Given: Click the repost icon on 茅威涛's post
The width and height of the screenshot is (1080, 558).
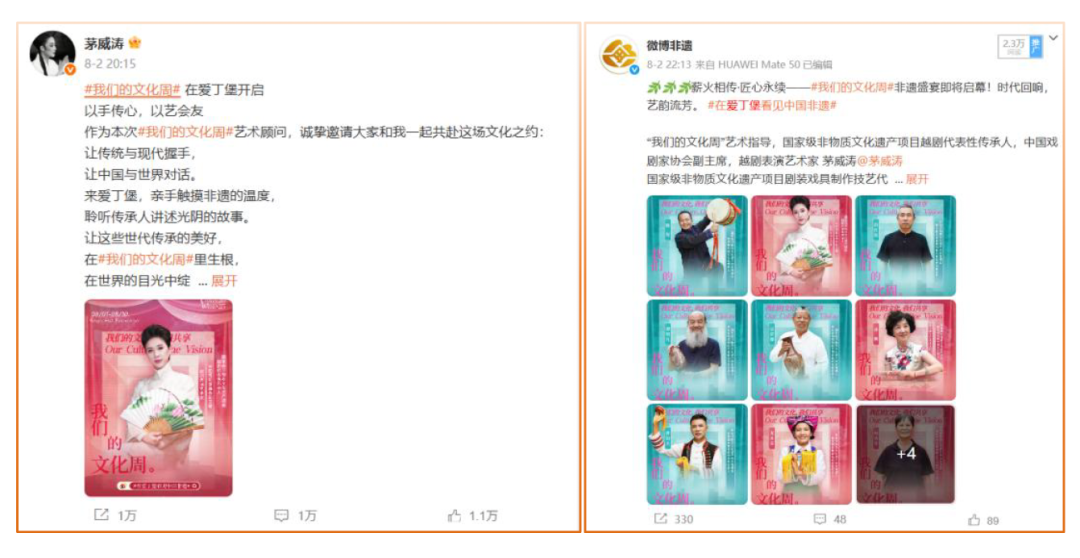Looking at the screenshot, I should pyautogui.click(x=101, y=515).
